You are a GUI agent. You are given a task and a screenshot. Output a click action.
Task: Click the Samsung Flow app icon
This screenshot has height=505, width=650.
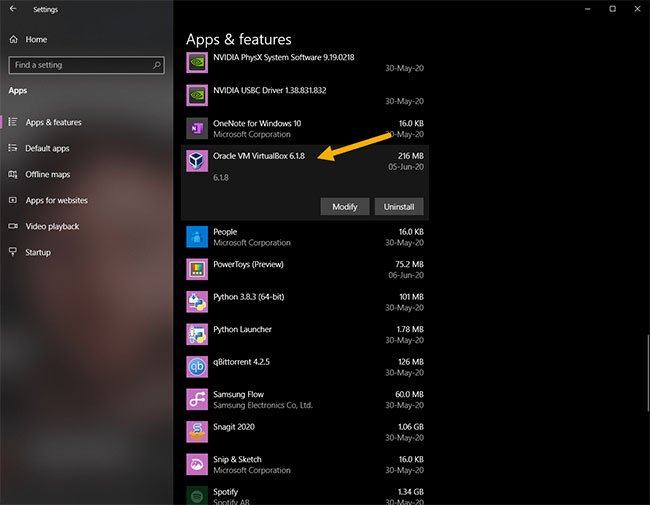coord(197,399)
